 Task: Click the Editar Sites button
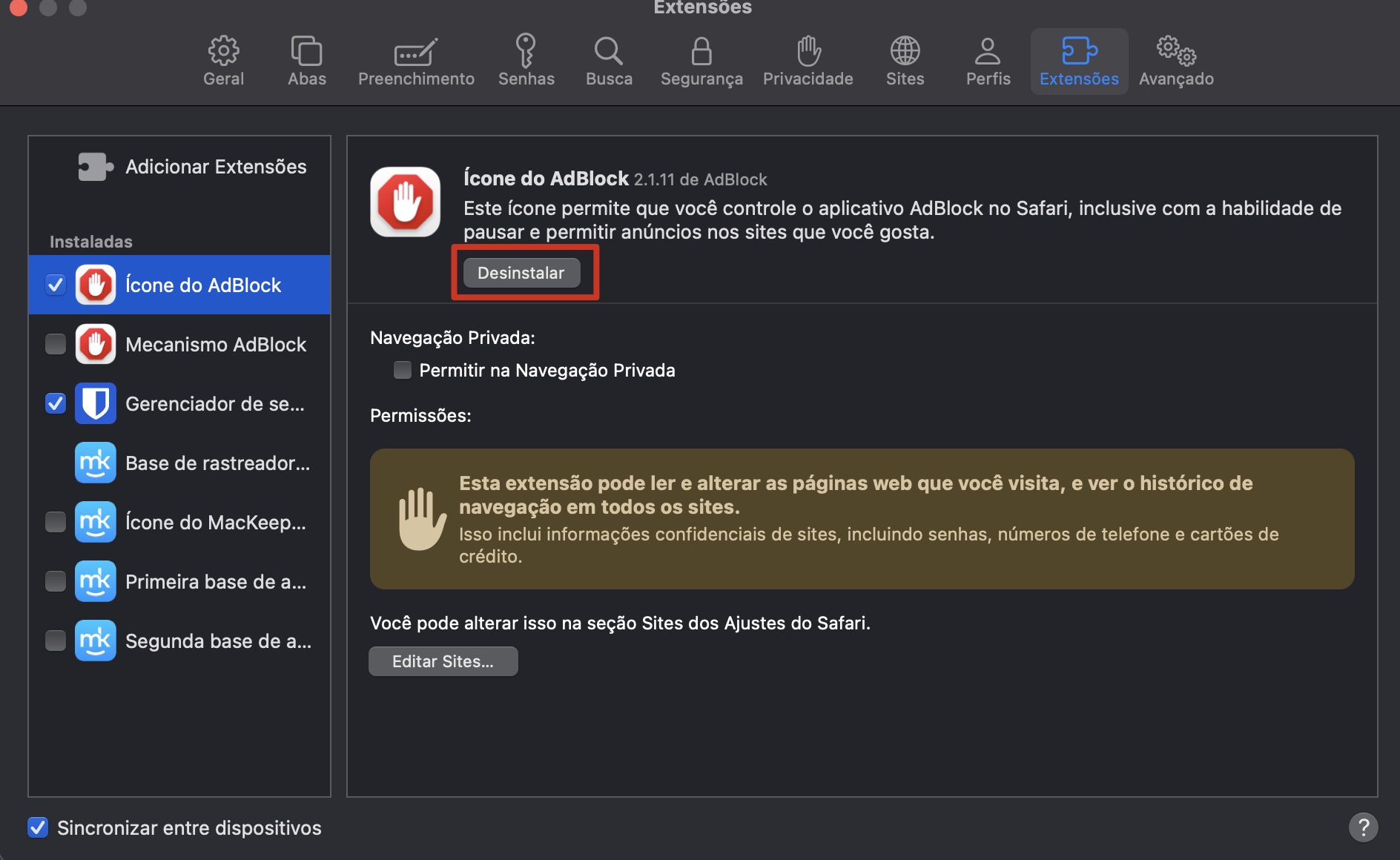click(443, 661)
